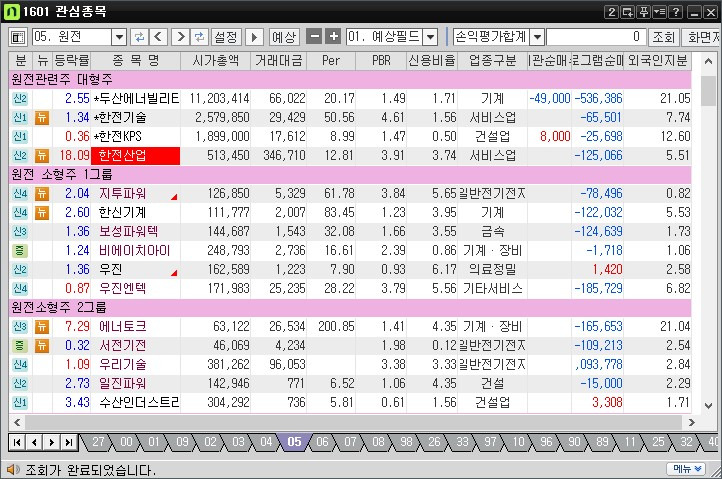
Task: Click the news icon in the 서전기전 row
Action: point(41,346)
